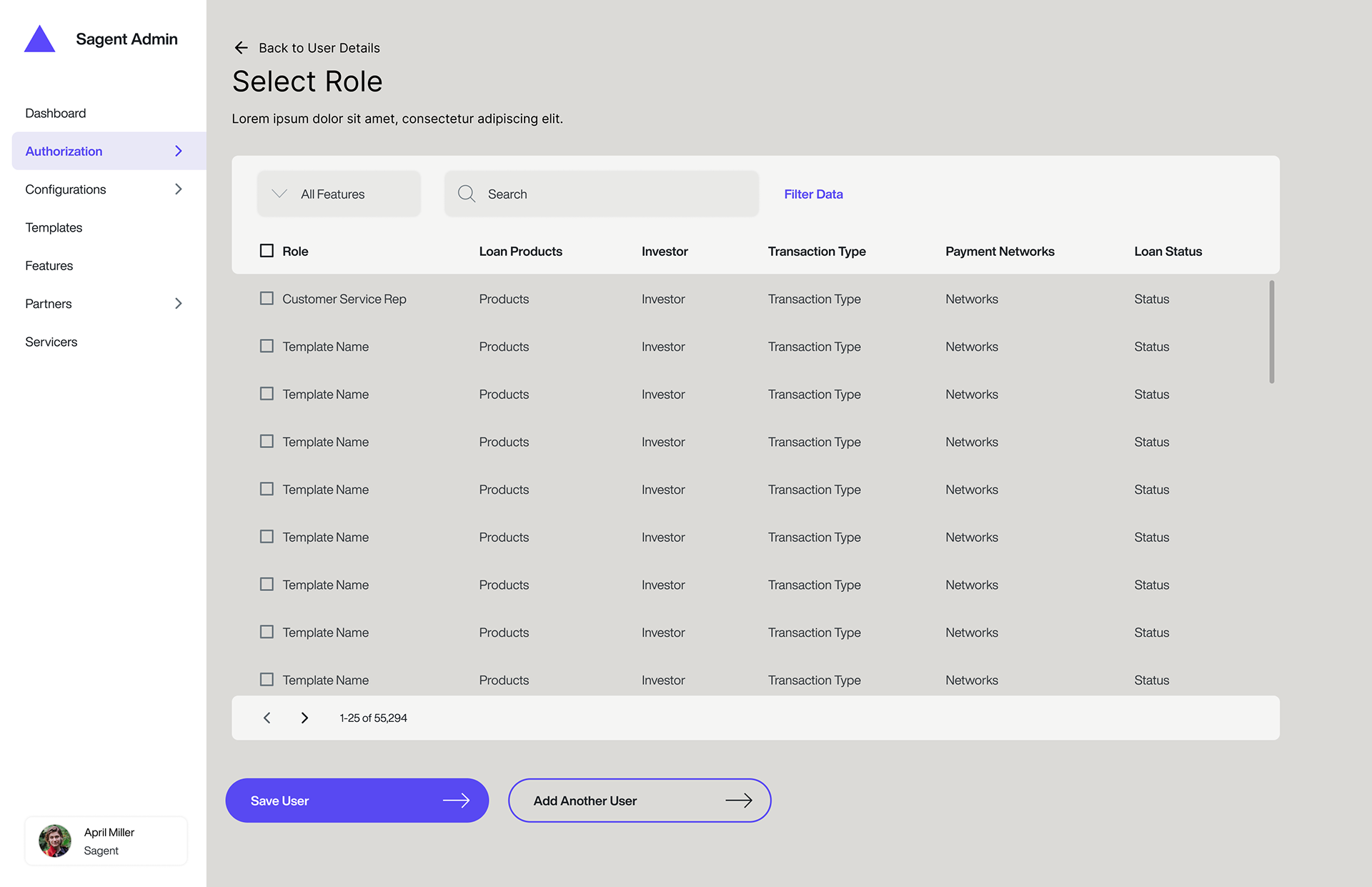Open the All Features dropdown
The image size is (1372, 887).
(x=339, y=194)
